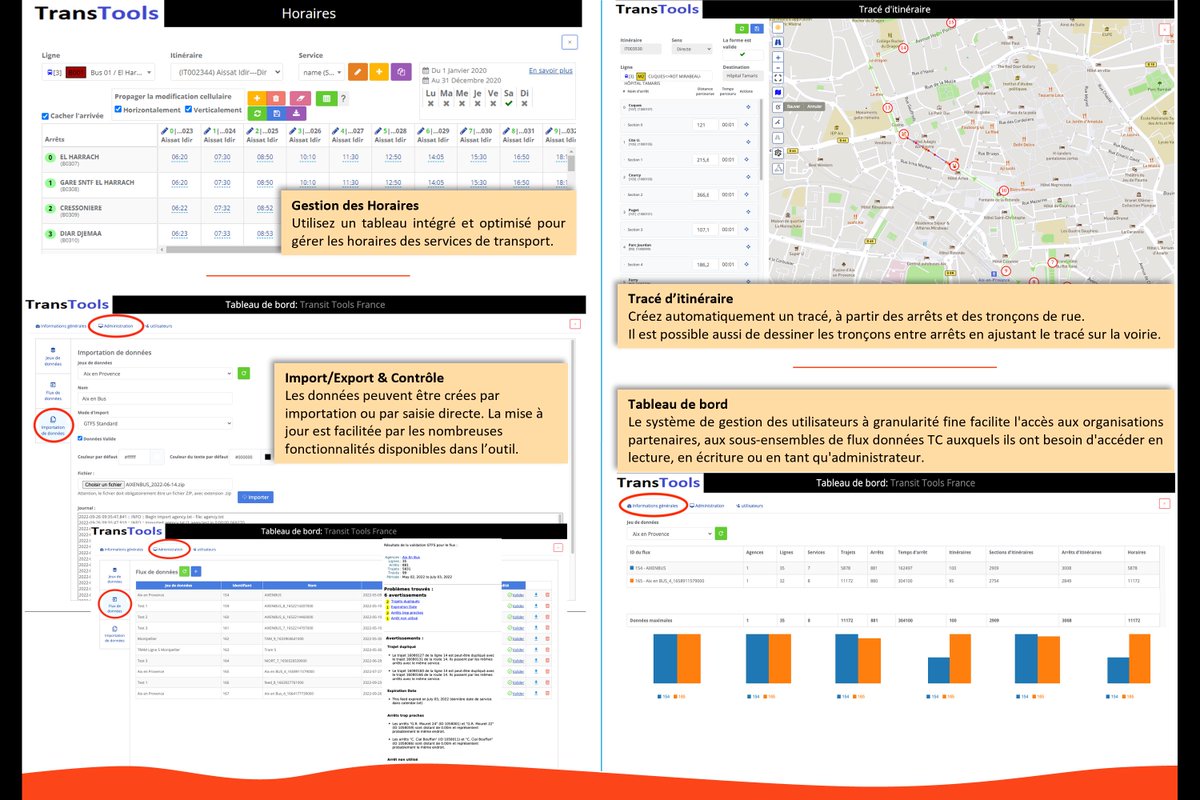Image resolution: width=1200 pixels, height=800 pixels.
Task: Click the yellow plus icon above the refresh button
Action: [x=257, y=98]
